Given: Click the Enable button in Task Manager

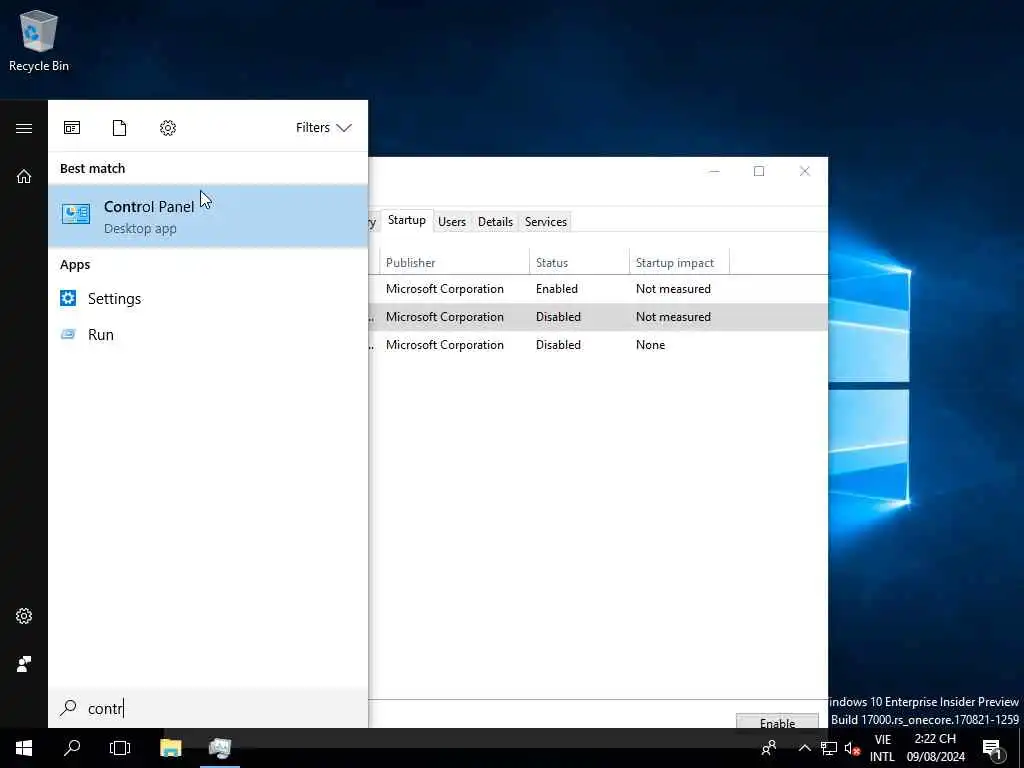Looking at the screenshot, I should click(x=777, y=722).
